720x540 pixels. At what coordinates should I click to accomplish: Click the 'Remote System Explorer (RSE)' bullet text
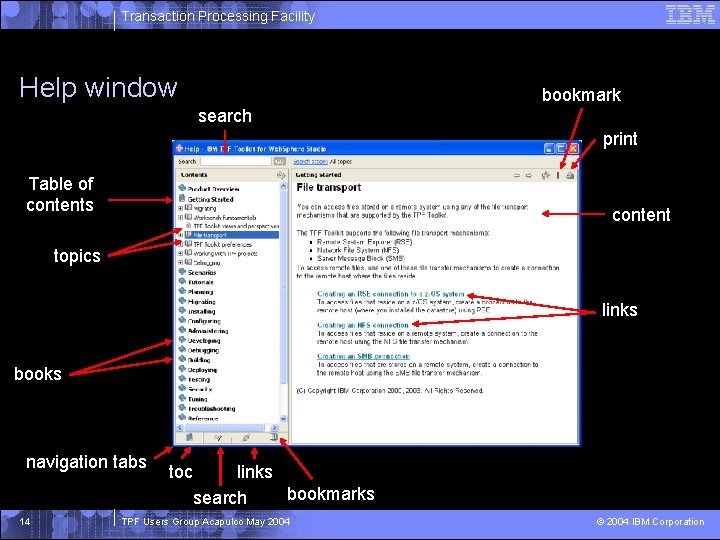[365, 242]
